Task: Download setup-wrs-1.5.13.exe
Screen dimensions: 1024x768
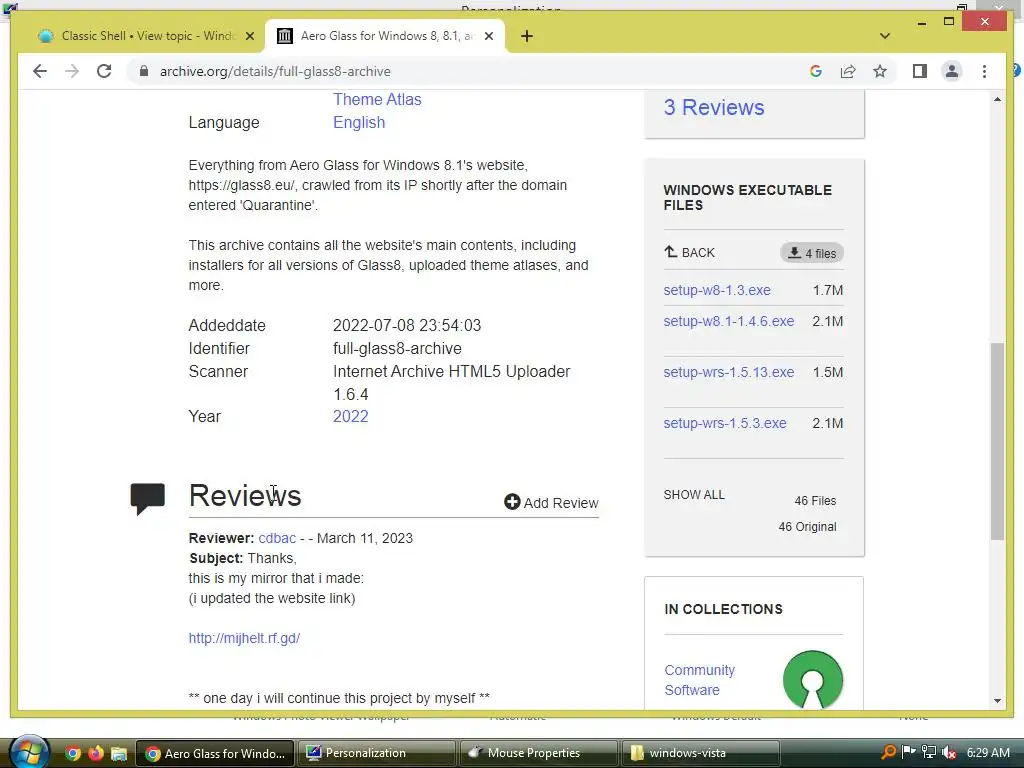Action: click(729, 372)
